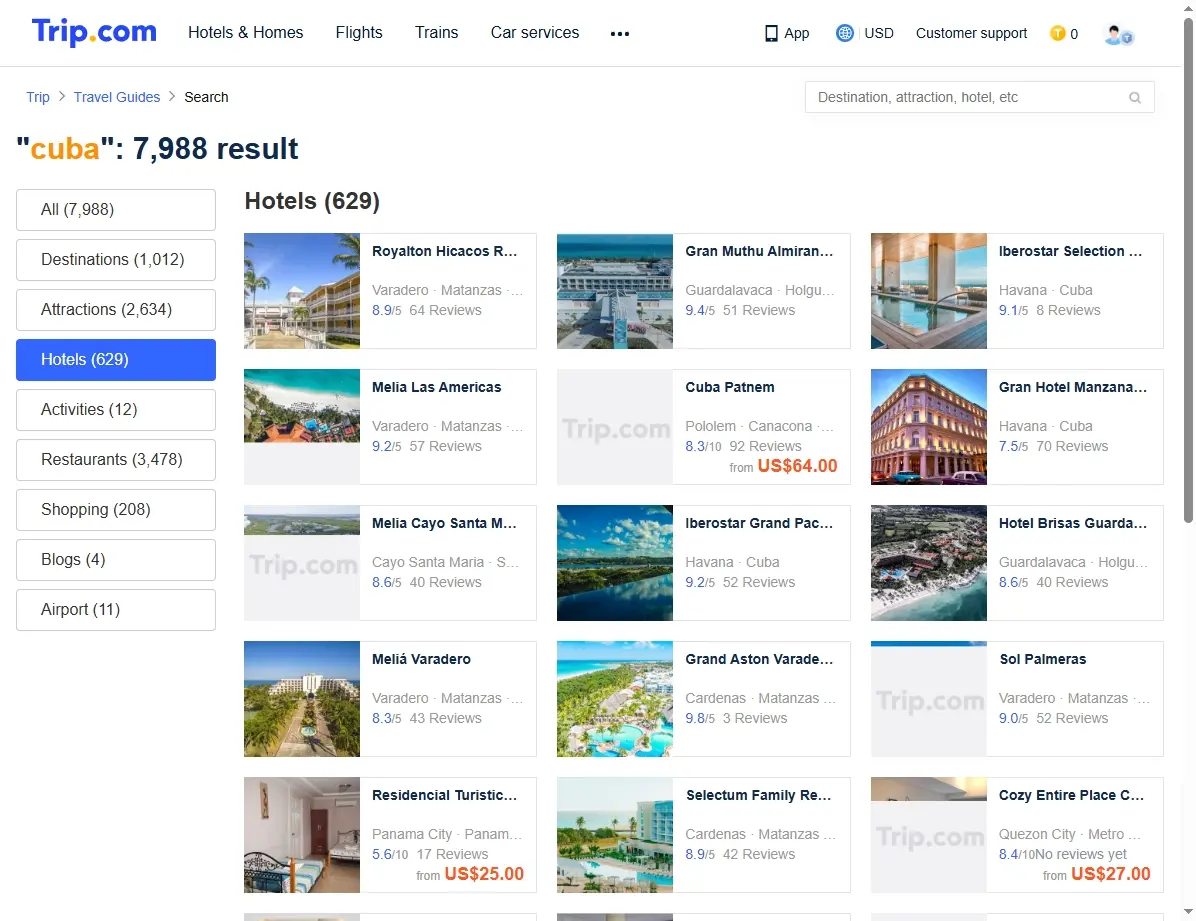Image resolution: width=1196 pixels, height=921 pixels.
Task: Click the US$27.00 price
Action: (1111, 874)
